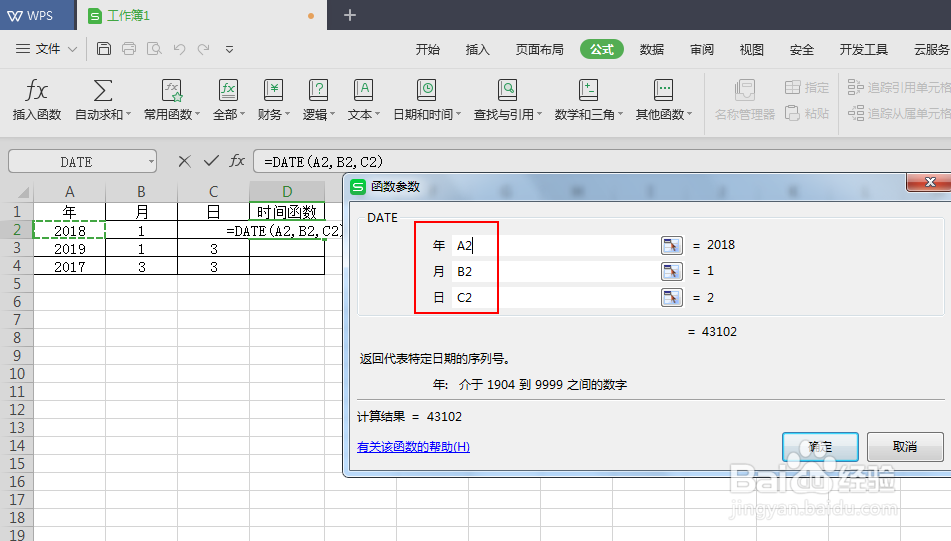Viewport: 951px width, 541px height.
Task: Select header cell 时间函数 in D1
Action: pos(287,212)
